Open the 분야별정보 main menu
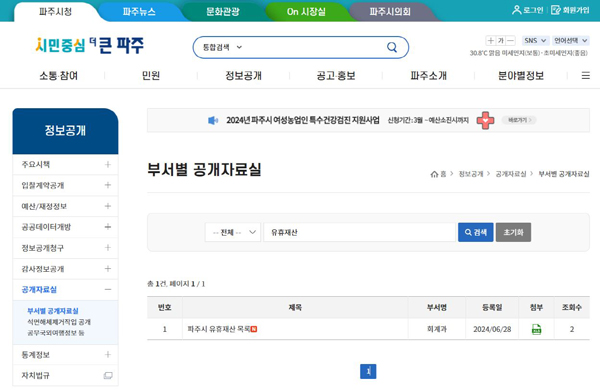Image resolution: width=600 pixels, height=390 pixels. [x=521, y=76]
